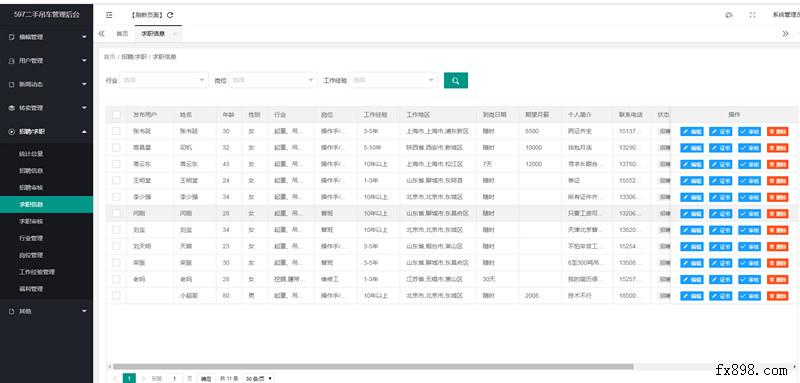Toggle the select-all checkbox in table header
This screenshot has width=800, height=383.
pos(116,115)
